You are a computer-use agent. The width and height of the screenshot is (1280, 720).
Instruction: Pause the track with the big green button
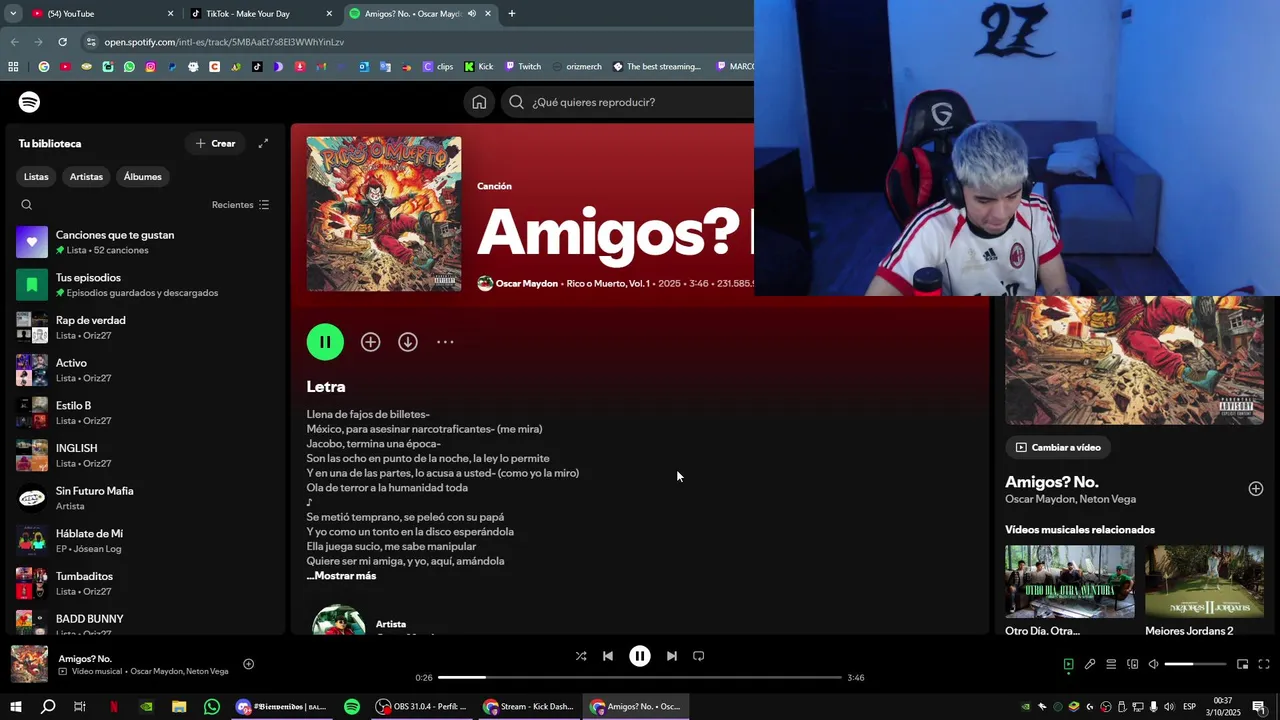click(325, 342)
